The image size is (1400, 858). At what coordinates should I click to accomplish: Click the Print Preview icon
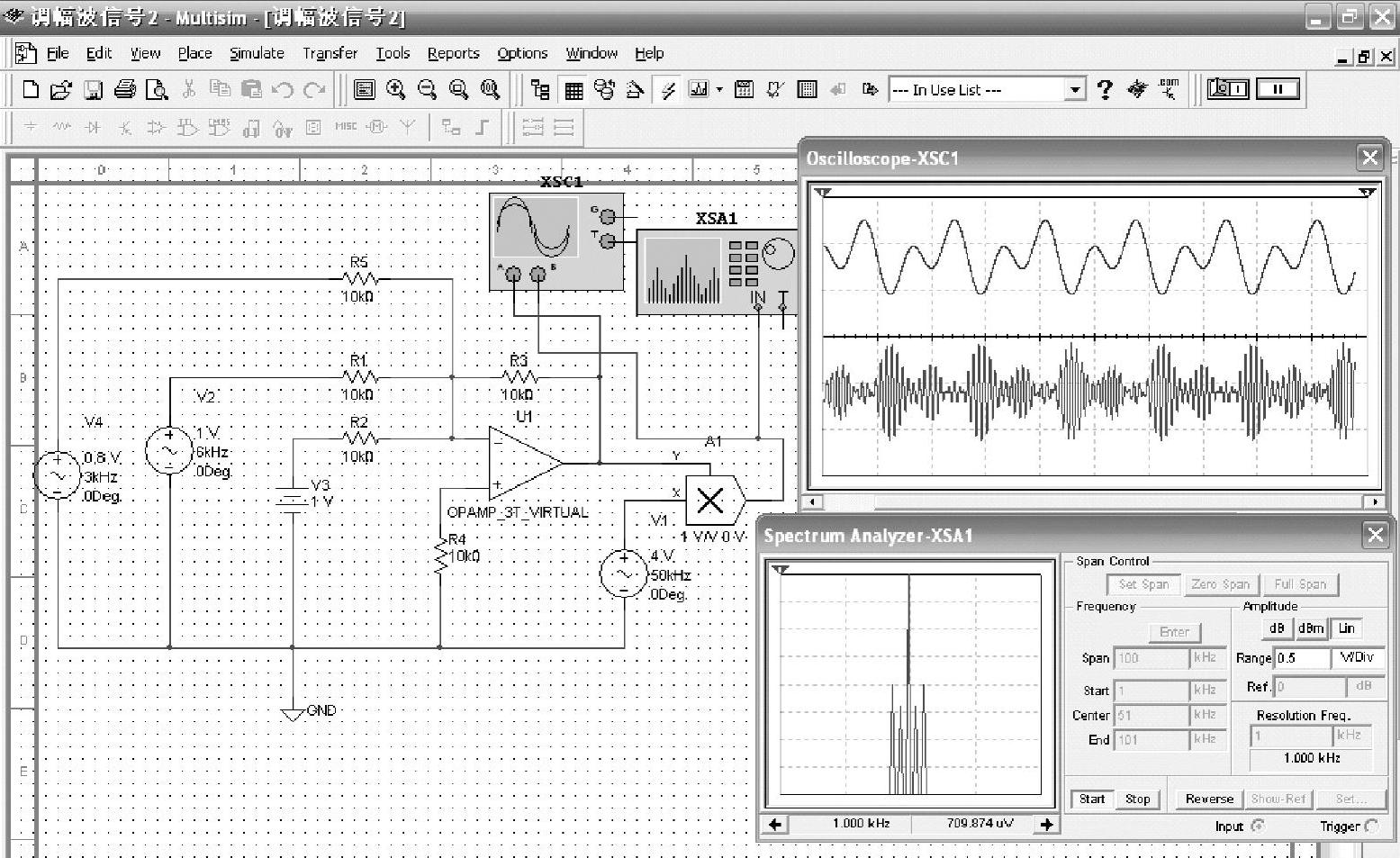click(x=157, y=89)
